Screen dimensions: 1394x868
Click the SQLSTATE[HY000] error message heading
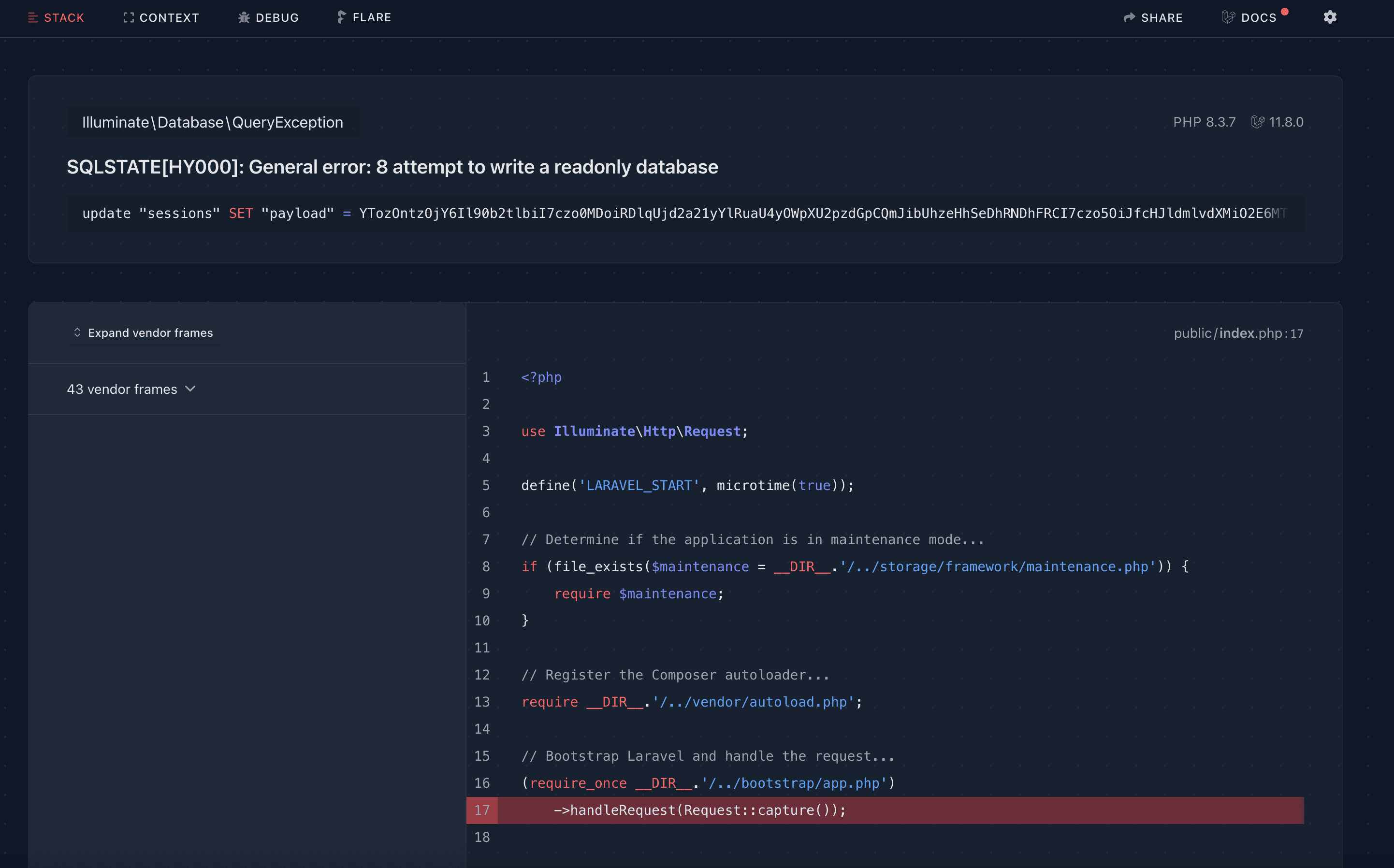point(392,167)
